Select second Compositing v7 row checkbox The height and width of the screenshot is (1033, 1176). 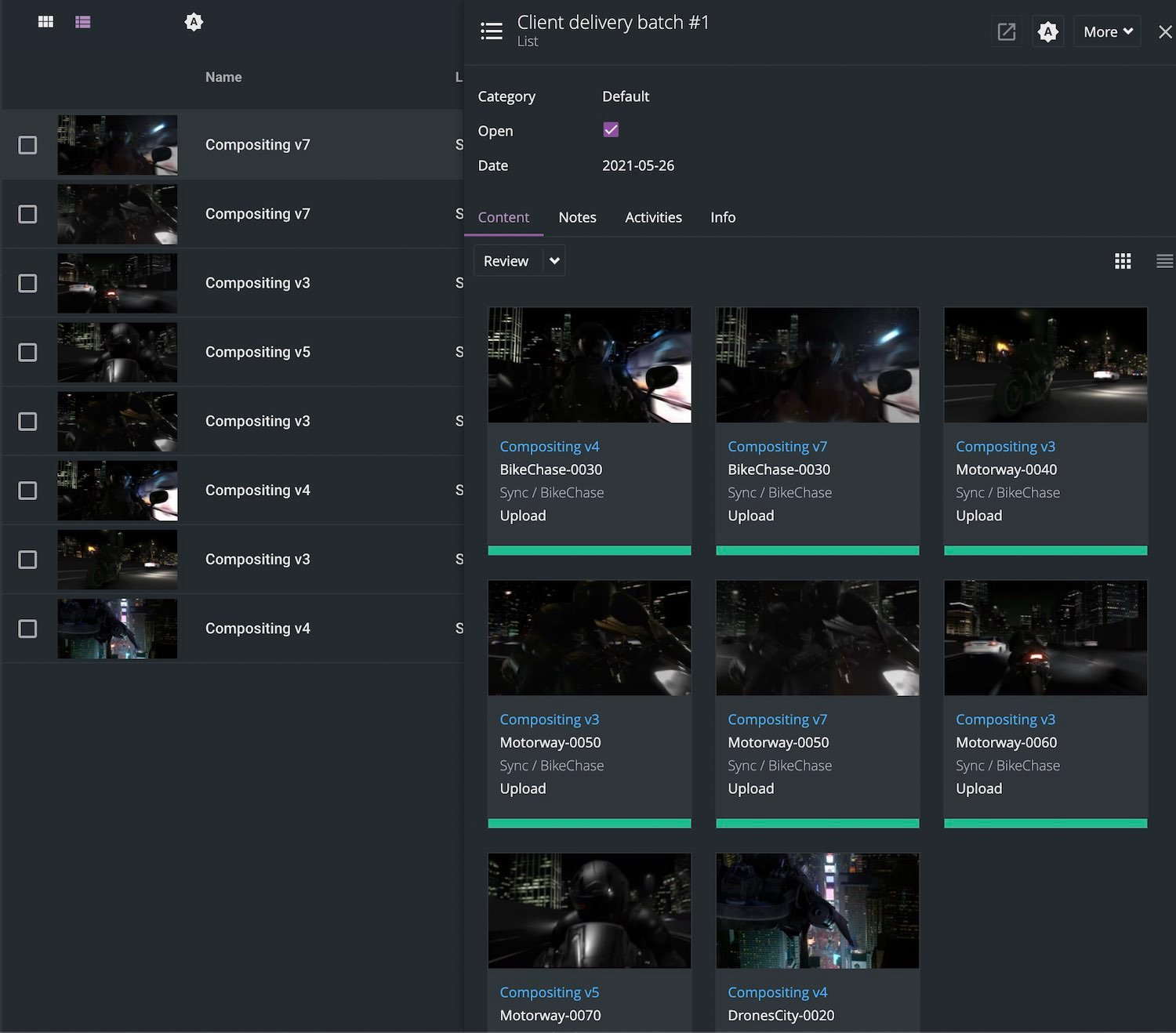click(27, 214)
